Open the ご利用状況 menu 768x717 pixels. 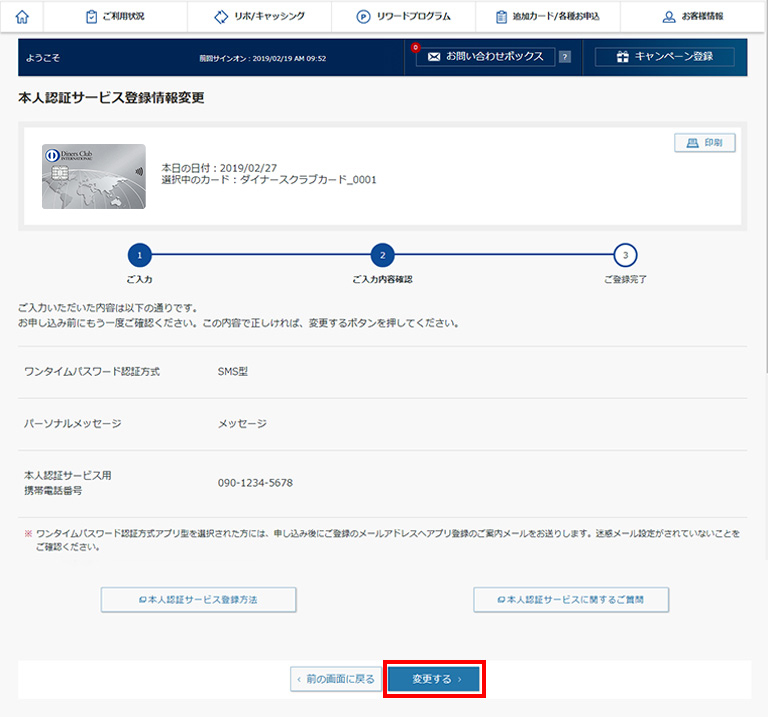120,17
